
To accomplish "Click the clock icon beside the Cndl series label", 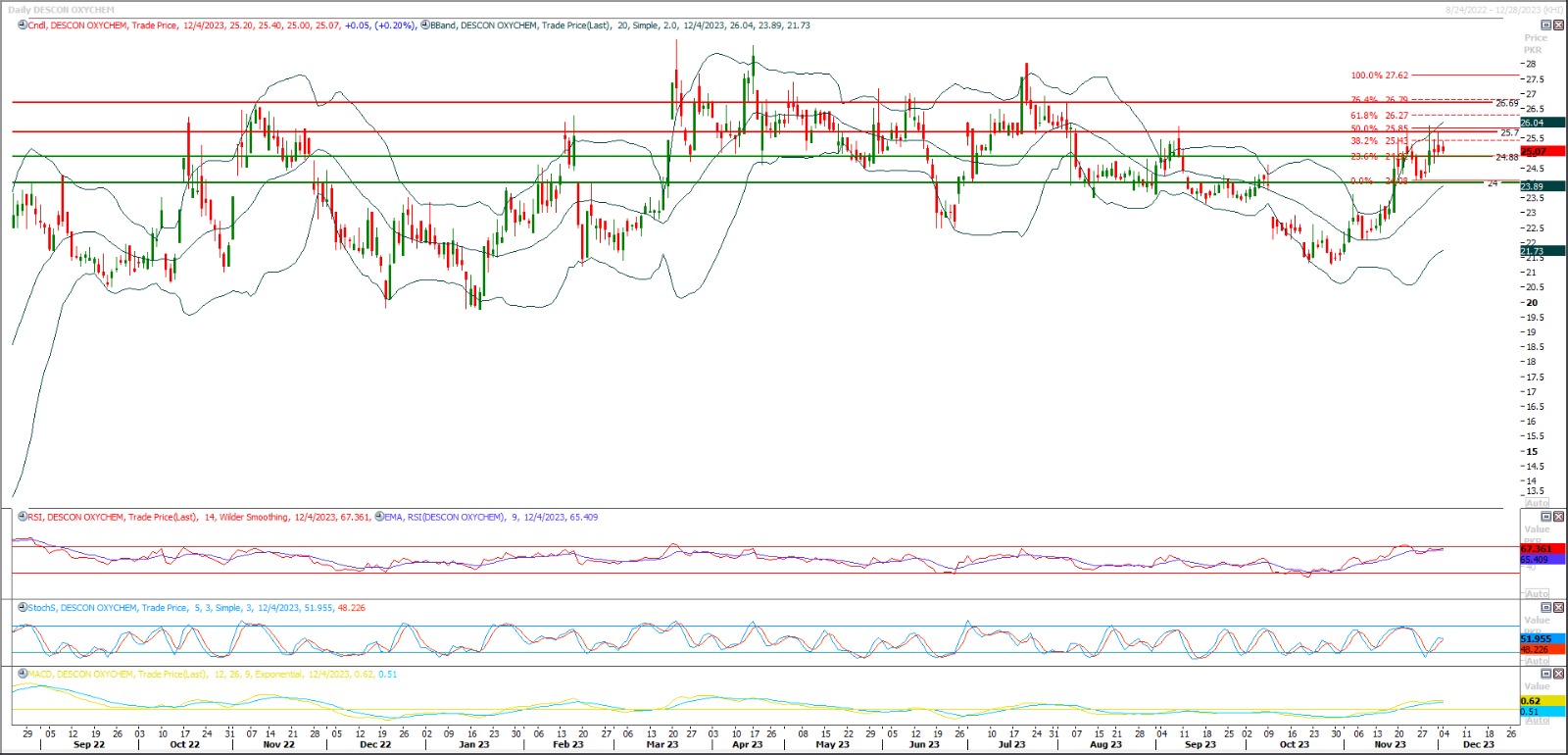I will coord(23,25).
